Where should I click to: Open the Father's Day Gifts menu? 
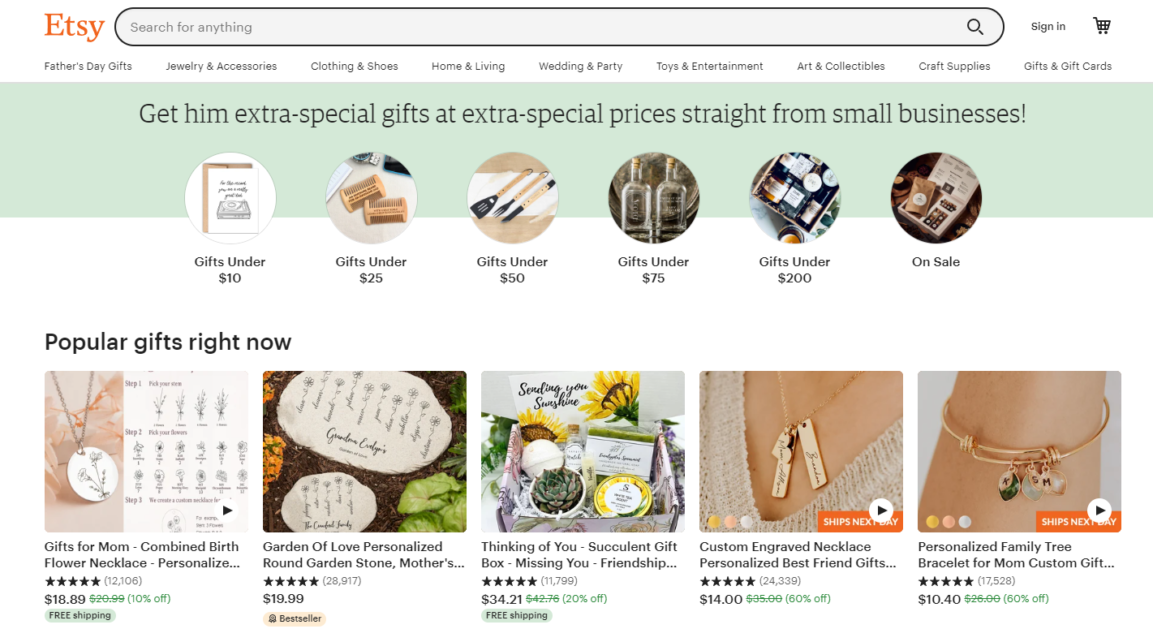point(88,66)
